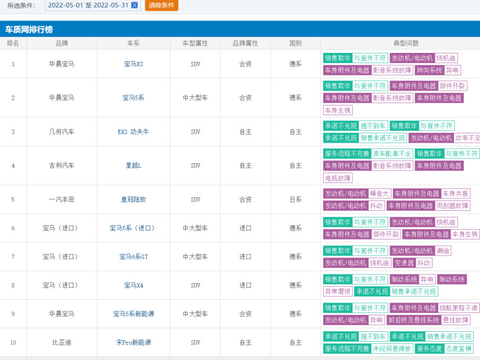Viewport: 480px width, 360px height.
Task: Open the 宝马6系GT series link
Action: 133,257
